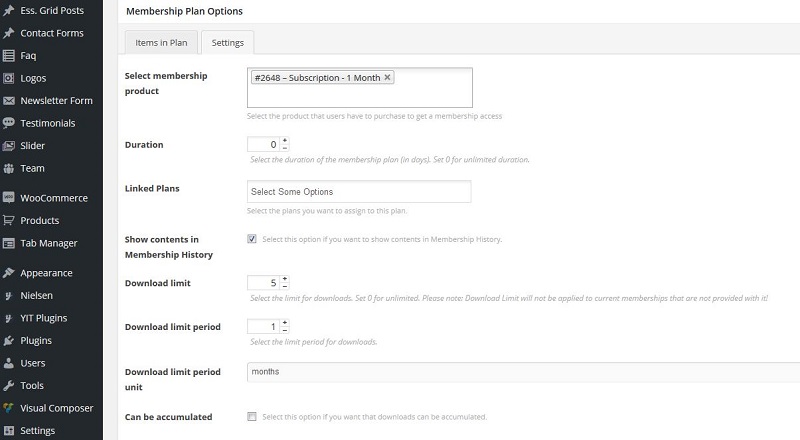800x440 pixels.
Task: Go to Newsletter Form menu item
Action: pos(57,101)
